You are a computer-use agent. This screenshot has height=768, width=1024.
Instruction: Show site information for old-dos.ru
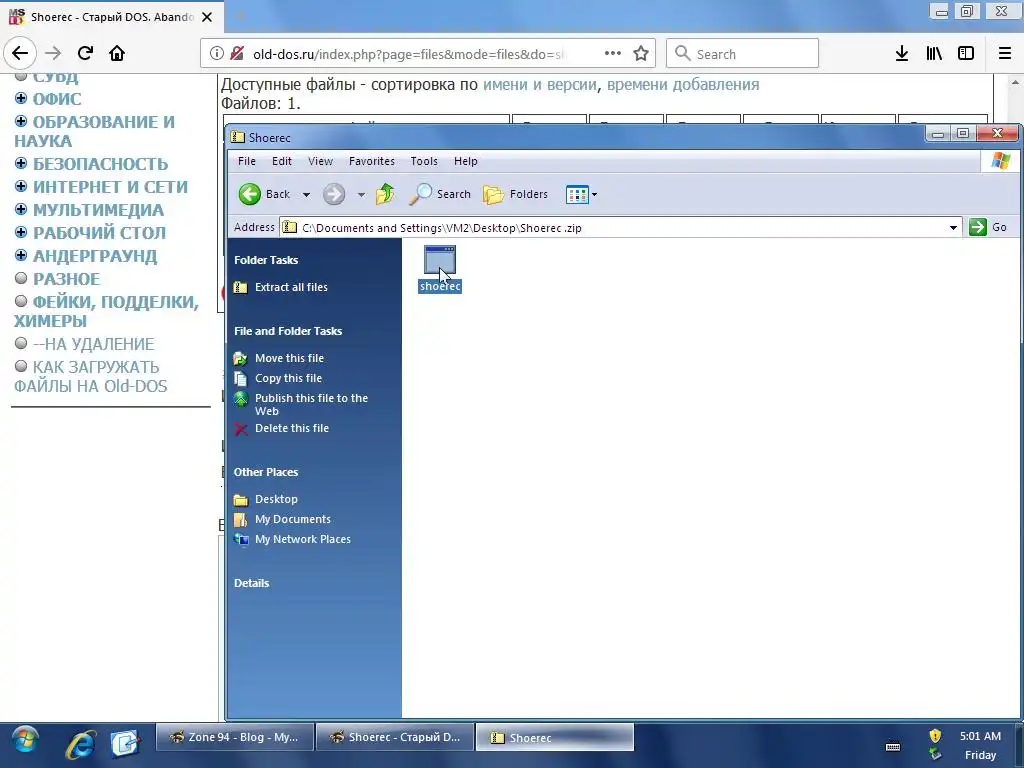click(217, 54)
